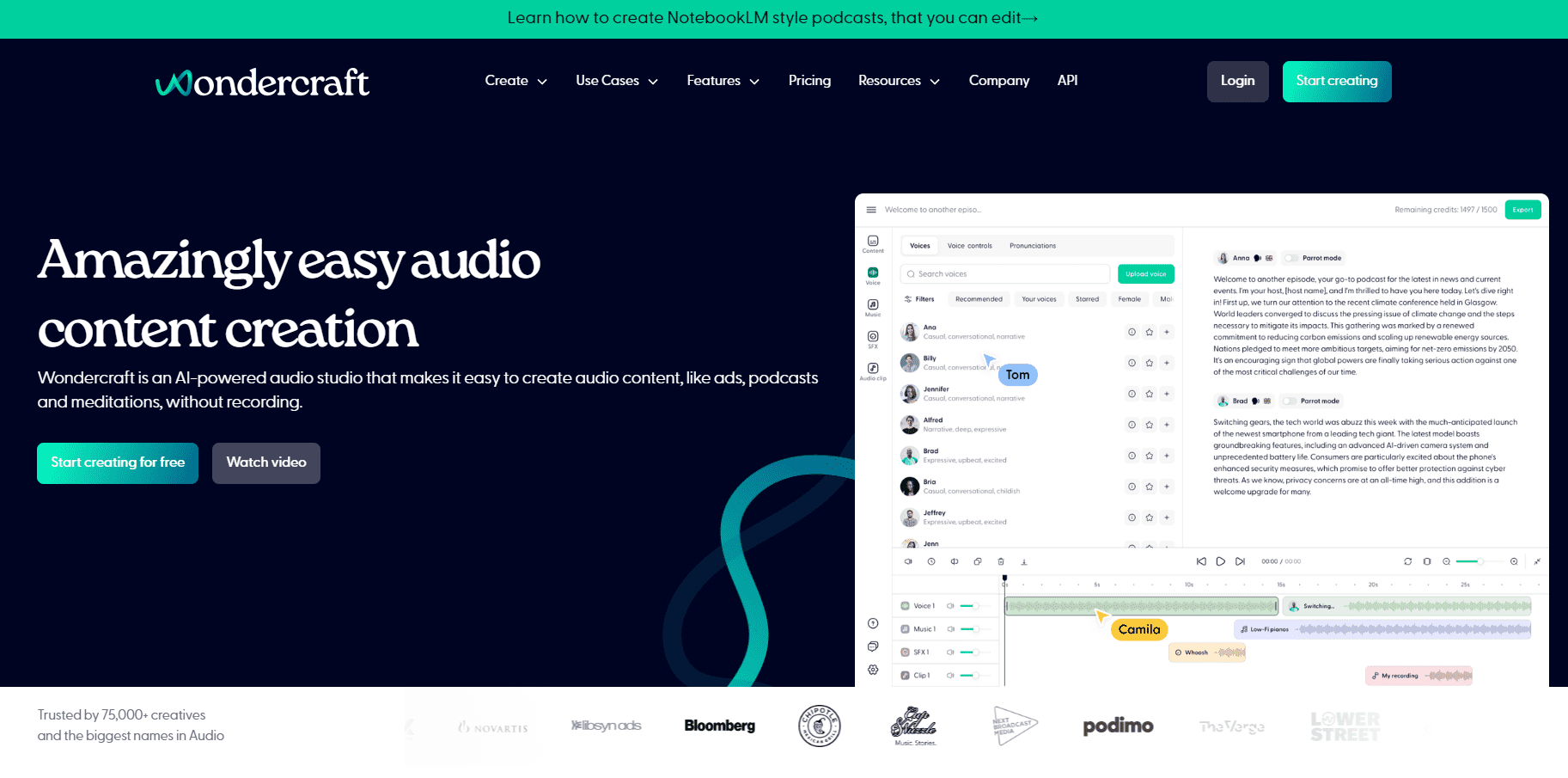Toggle the Starred voice filter chip
Viewport: 1568px width, 778px height.
coord(1087,299)
